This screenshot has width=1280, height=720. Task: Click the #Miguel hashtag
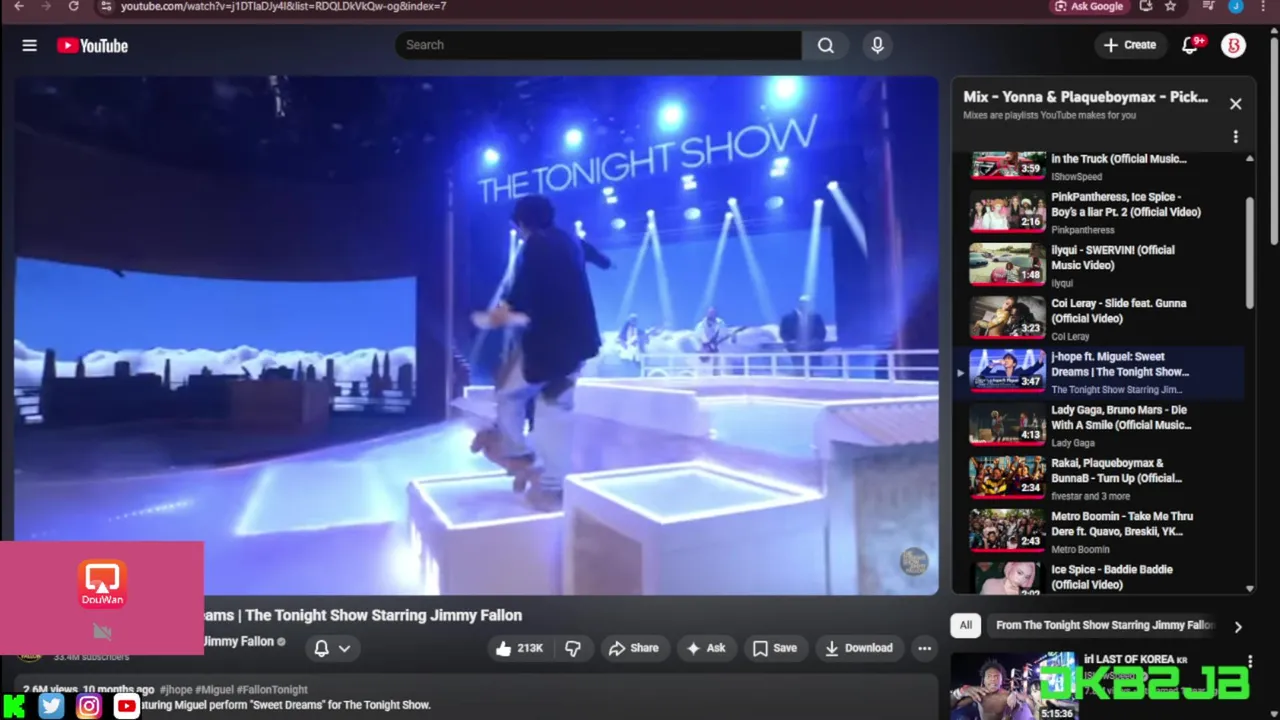pos(216,689)
